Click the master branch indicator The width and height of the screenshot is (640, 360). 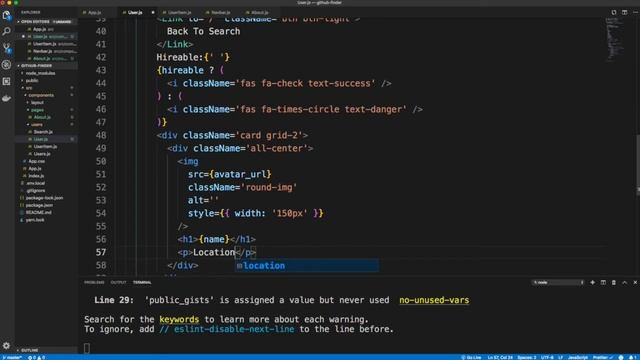[11, 358]
